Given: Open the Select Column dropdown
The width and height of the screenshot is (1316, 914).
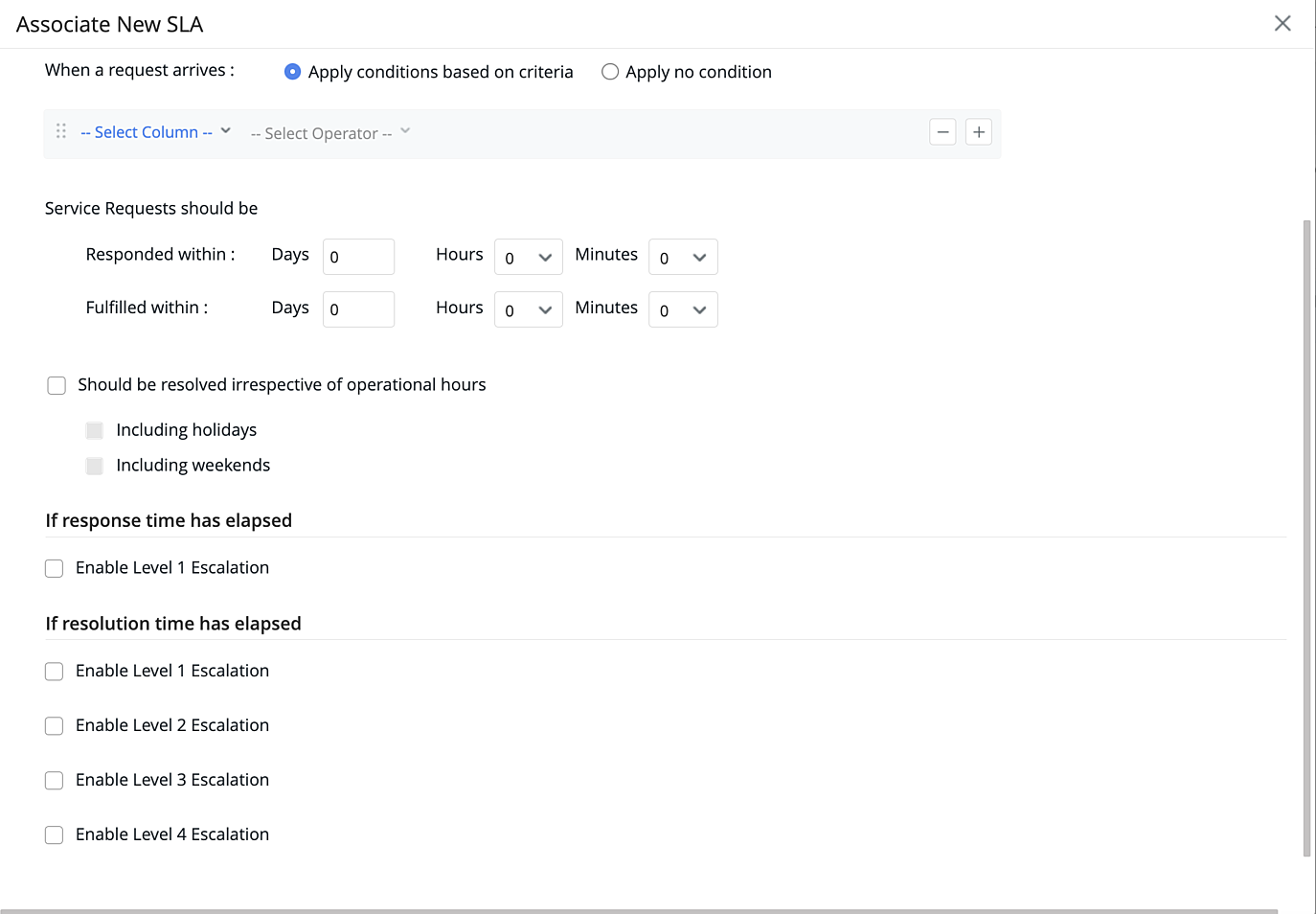Looking at the screenshot, I should (x=148, y=130).
